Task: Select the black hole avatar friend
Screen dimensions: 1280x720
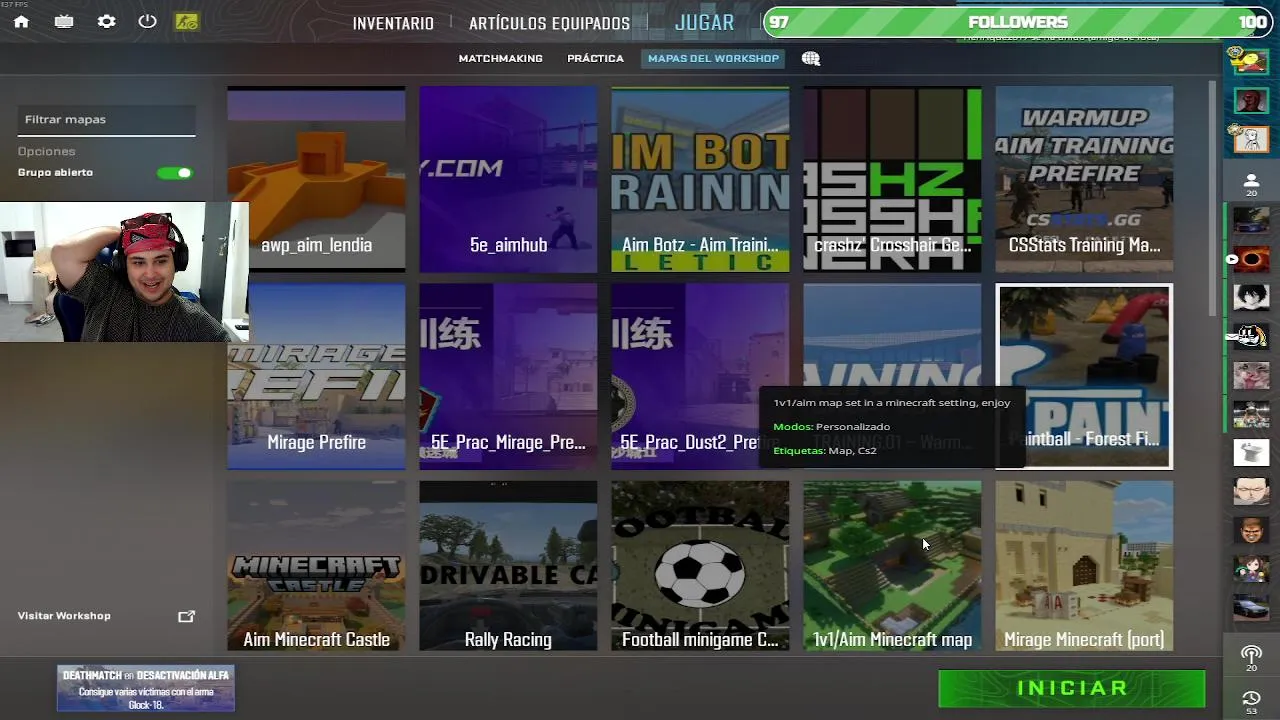Action: coord(1251,259)
